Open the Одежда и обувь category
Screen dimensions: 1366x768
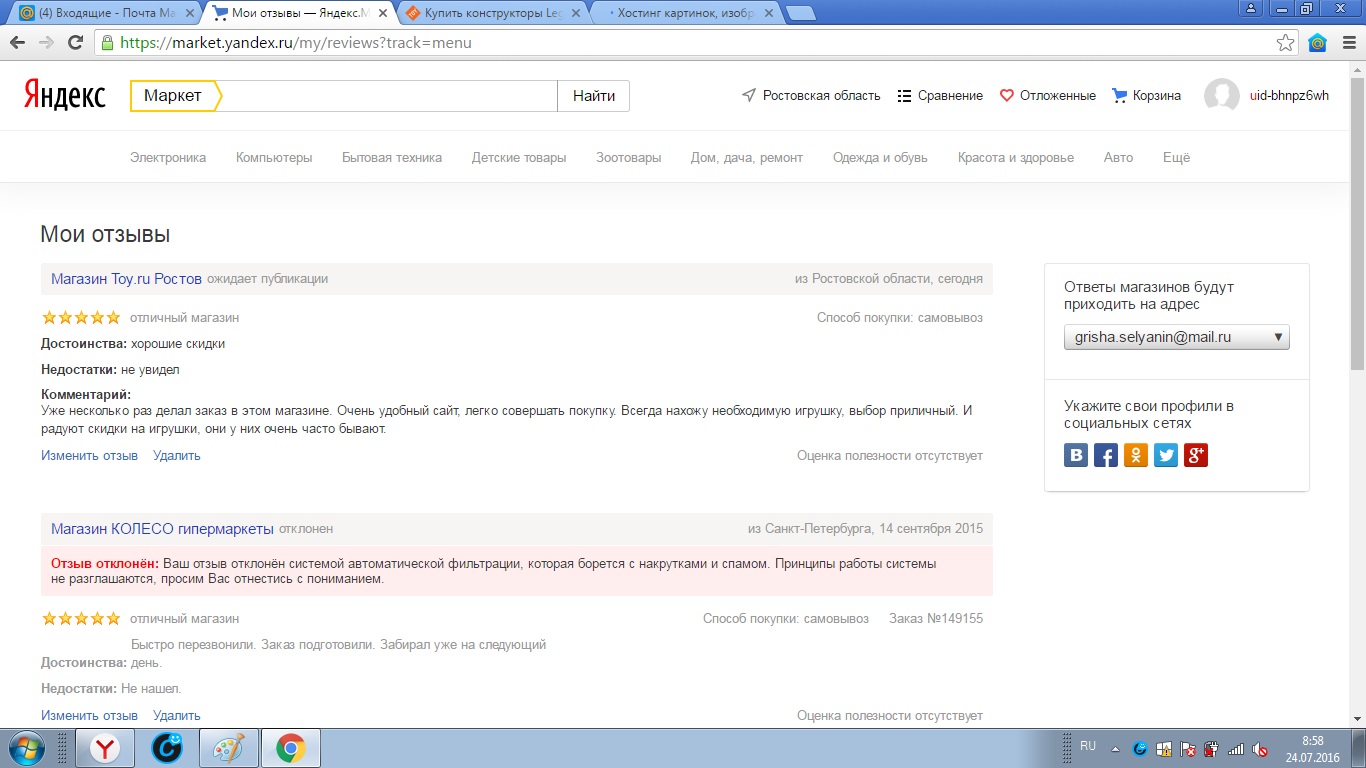pyautogui.click(x=880, y=157)
